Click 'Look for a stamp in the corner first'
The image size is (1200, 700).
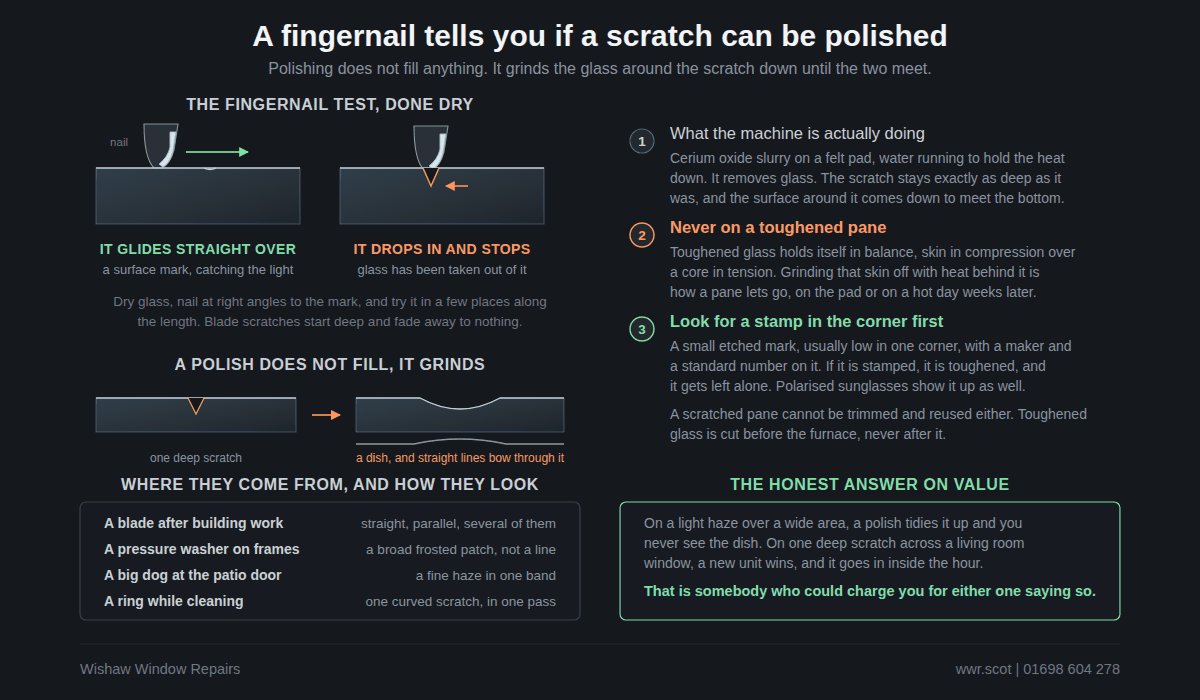[807, 321]
